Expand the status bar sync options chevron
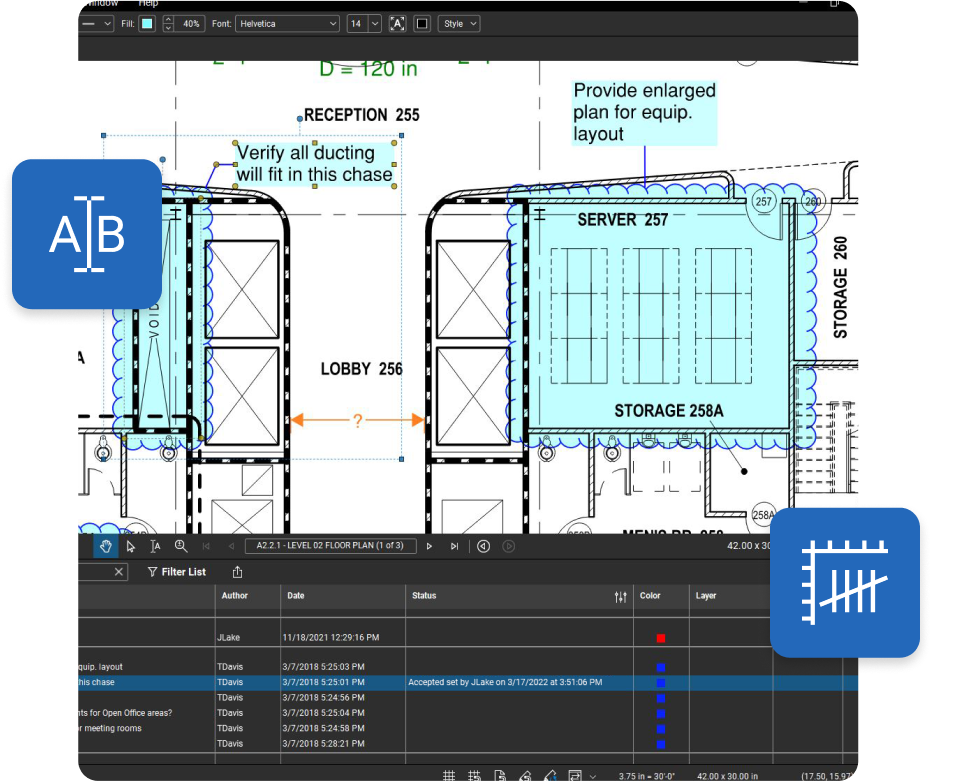This screenshot has height=781, width=958. tap(592, 776)
